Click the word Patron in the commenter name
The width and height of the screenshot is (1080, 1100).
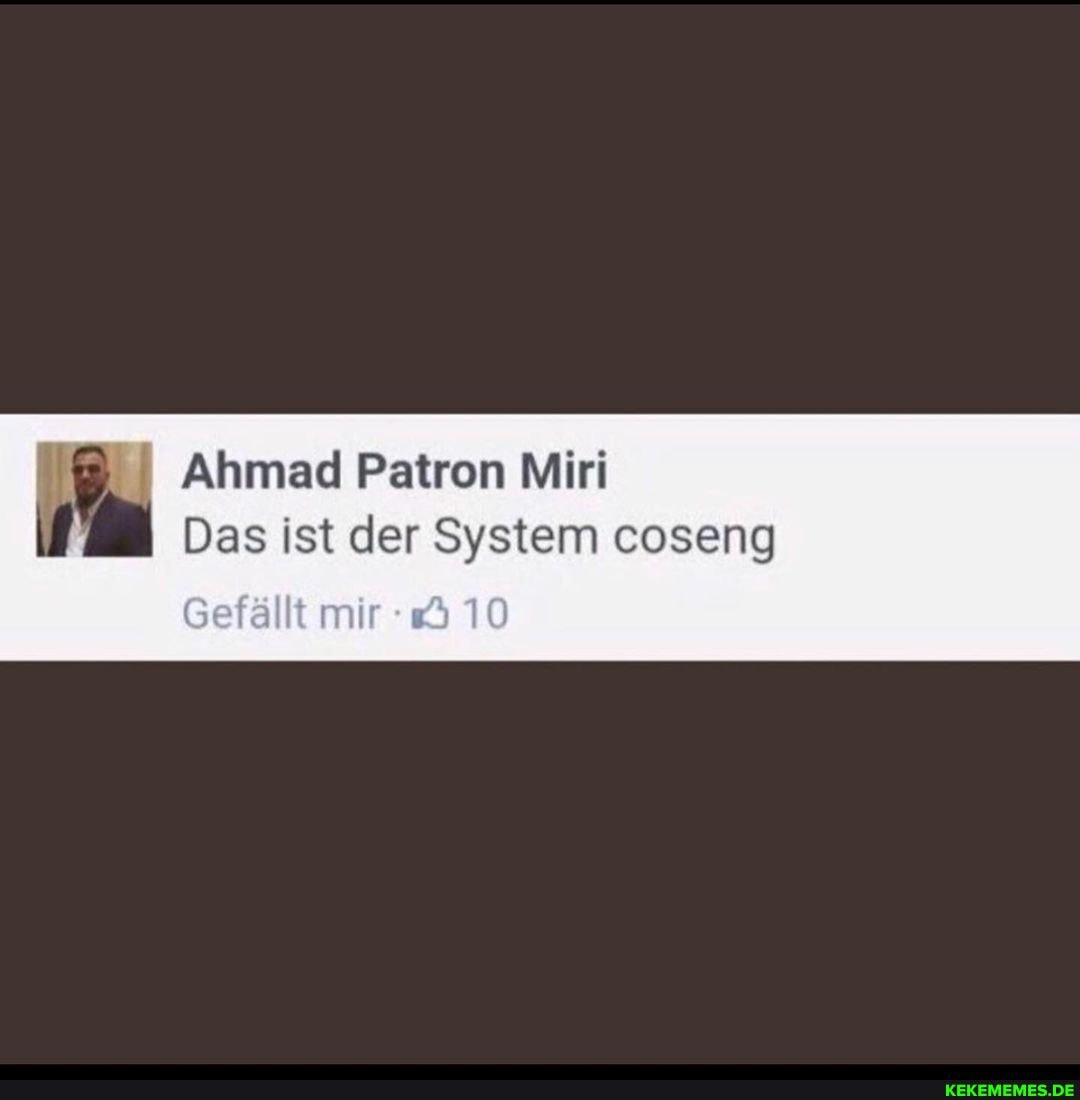tap(430, 471)
